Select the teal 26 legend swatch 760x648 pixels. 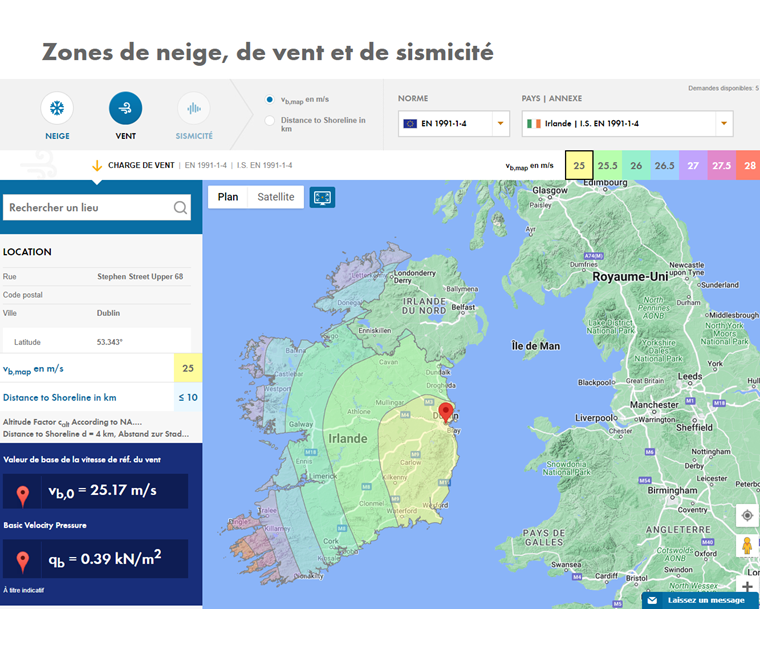(636, 165)
